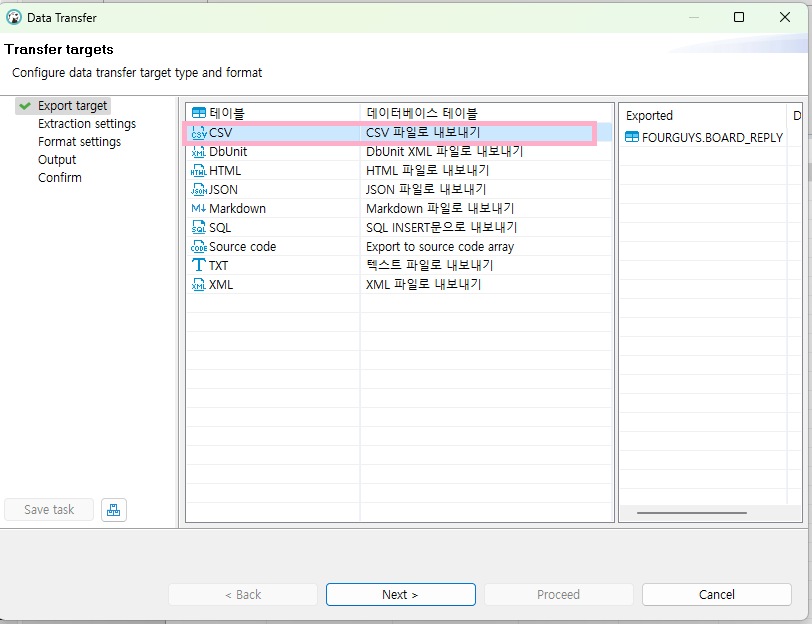Select the Markdown format label
The height and width of the screenshot is (624, 812).
click(x=237, y=209)
